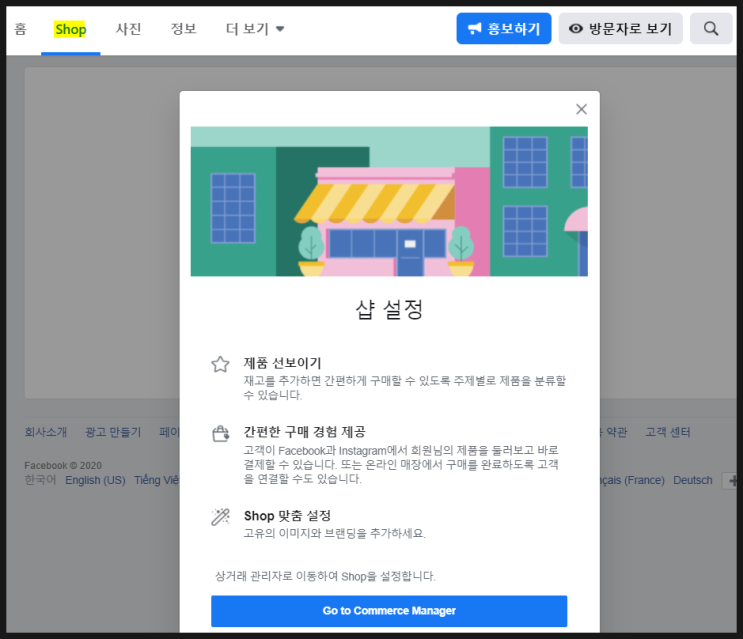Viewport: 743px width, 639px height.
Task: Click the shopping bag icon beside 간편한 구매 경험 제공
Action: [220, 433]
